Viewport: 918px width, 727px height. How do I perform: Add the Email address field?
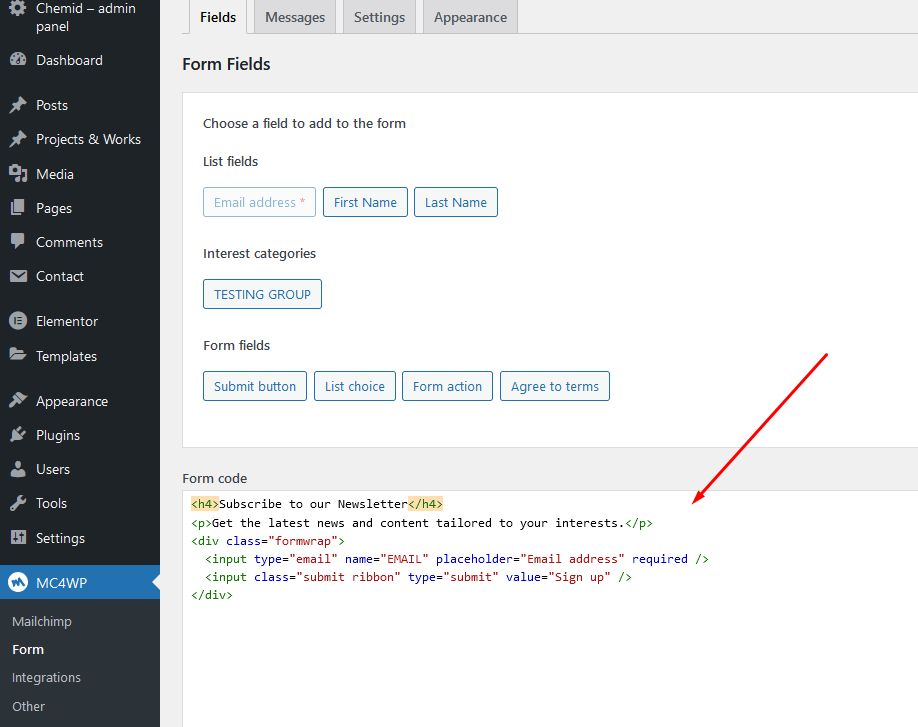click(259, 202)
